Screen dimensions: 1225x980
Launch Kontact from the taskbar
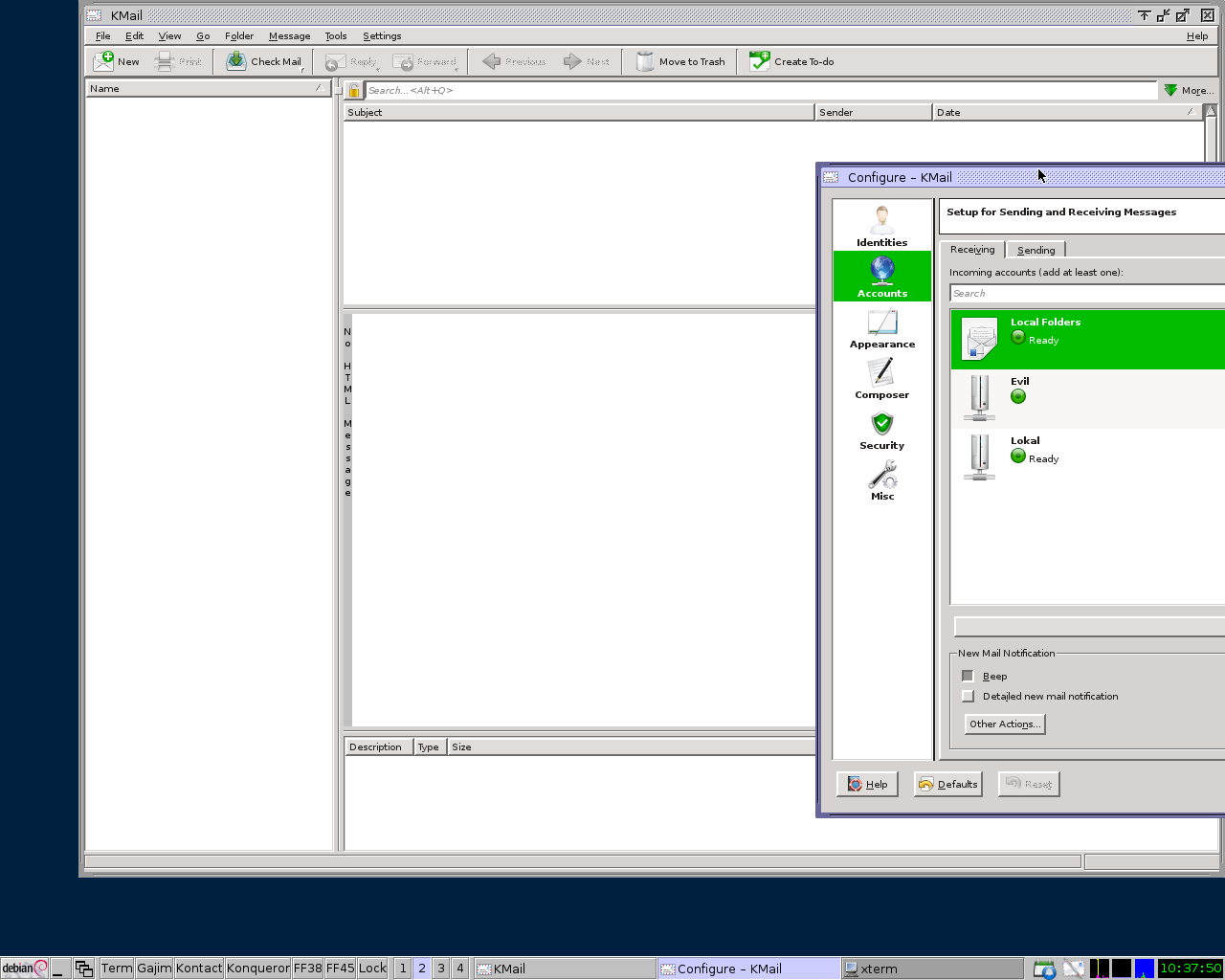pyautogui.click(x=199, y=969)
